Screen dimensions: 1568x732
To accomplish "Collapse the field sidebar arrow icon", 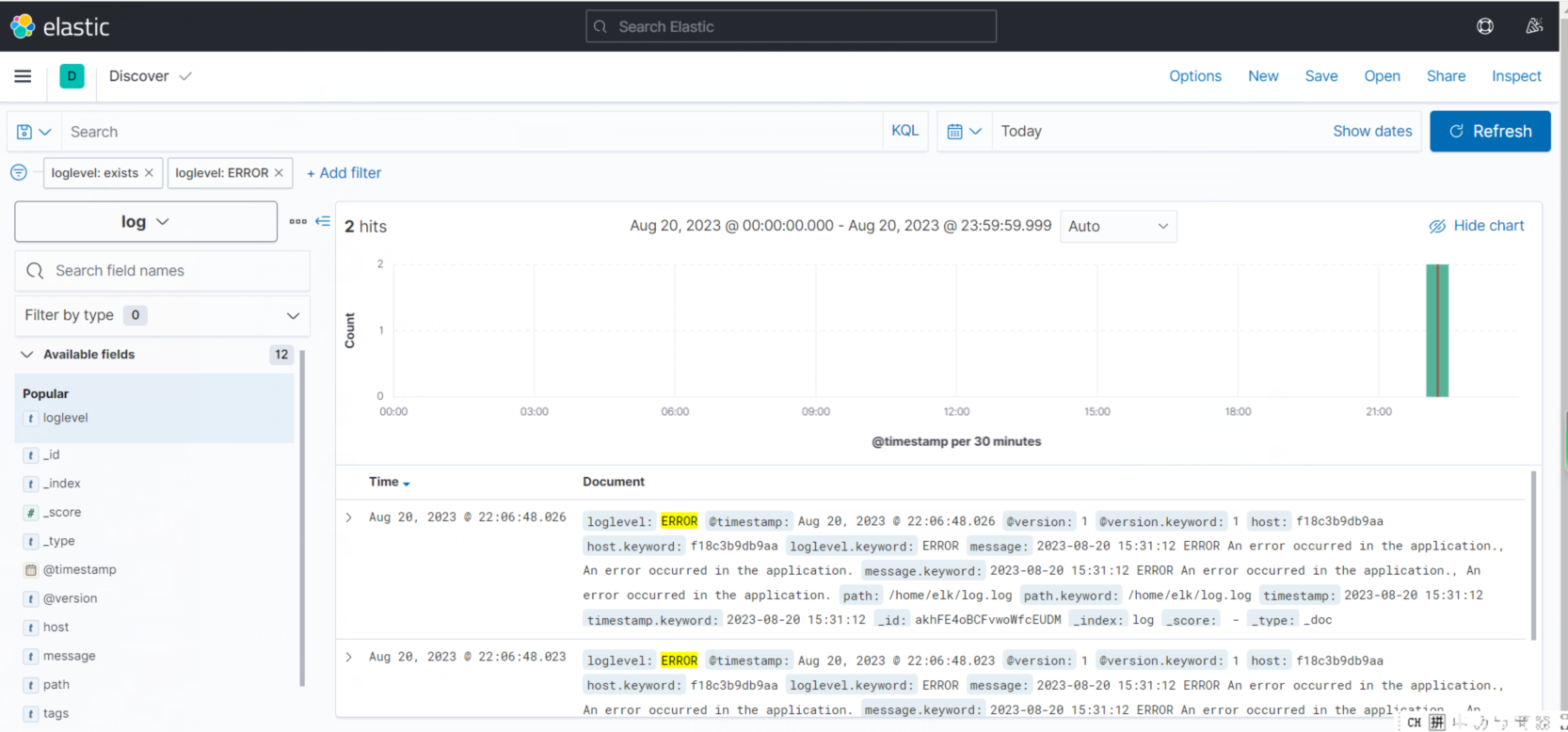I will 323,221.
